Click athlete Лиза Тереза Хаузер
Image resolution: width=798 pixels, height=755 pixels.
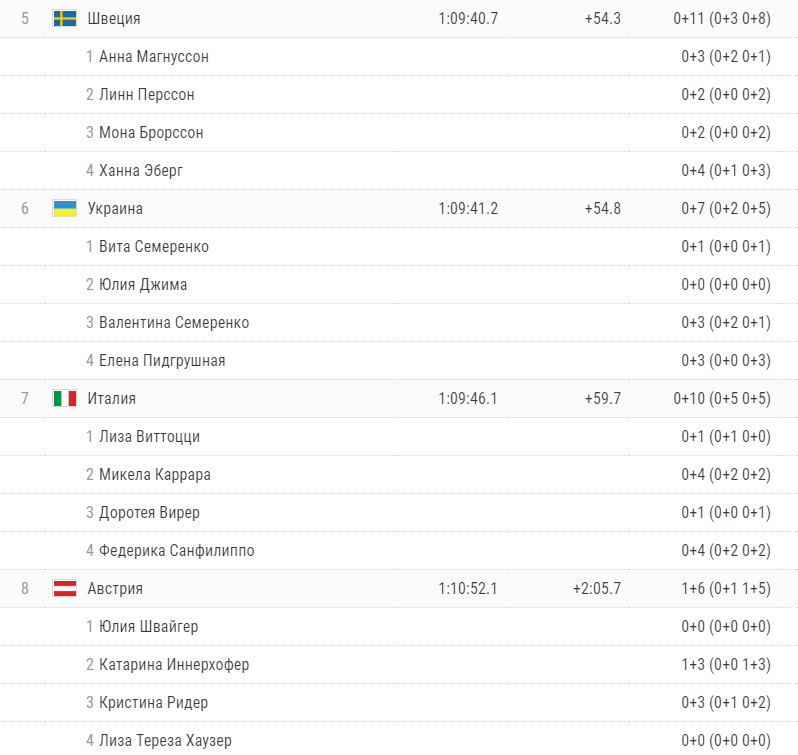pos(165,740)
